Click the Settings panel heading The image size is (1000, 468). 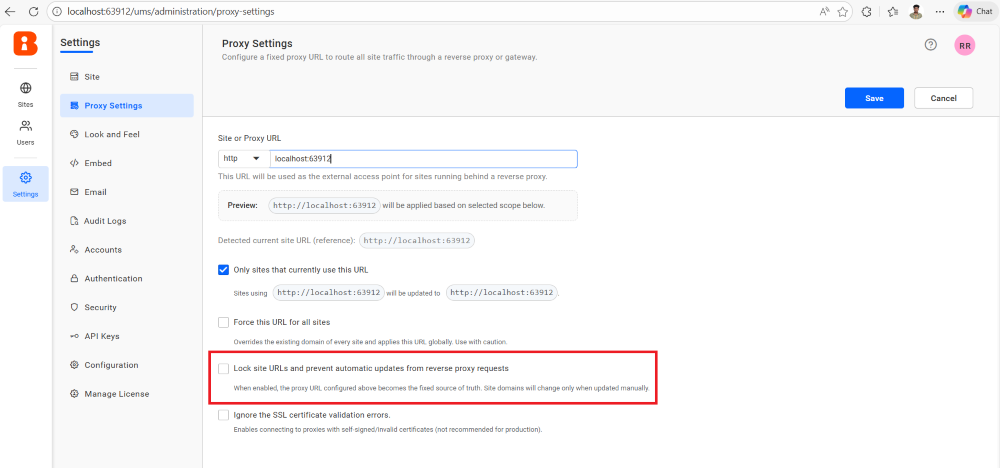coord(80,43)
